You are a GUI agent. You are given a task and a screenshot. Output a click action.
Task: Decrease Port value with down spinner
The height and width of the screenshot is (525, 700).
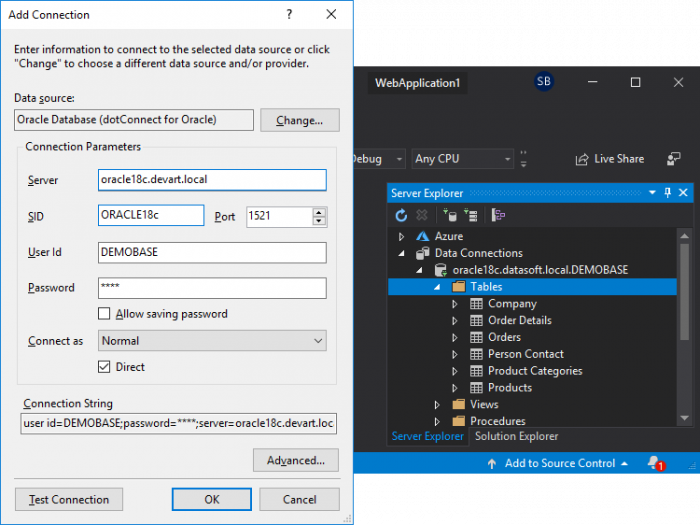tap(319, 221)
